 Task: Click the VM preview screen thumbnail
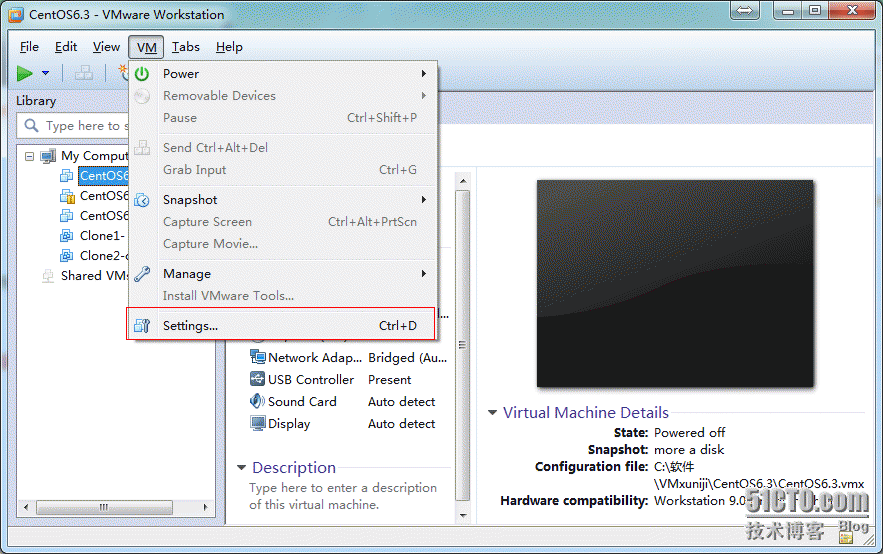(675, 283)
